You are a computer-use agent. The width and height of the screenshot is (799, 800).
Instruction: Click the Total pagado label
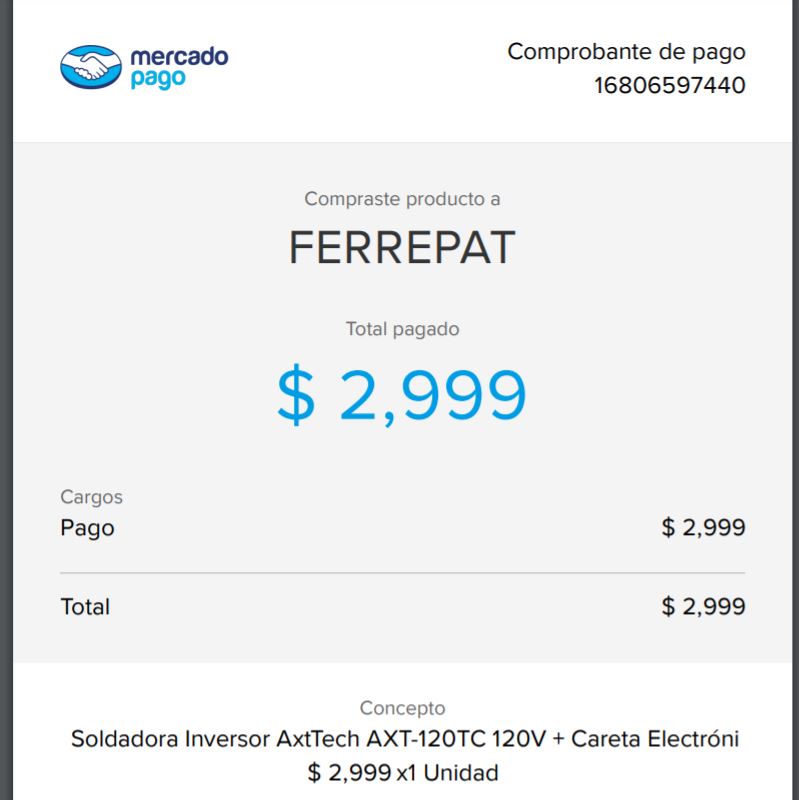402,329
